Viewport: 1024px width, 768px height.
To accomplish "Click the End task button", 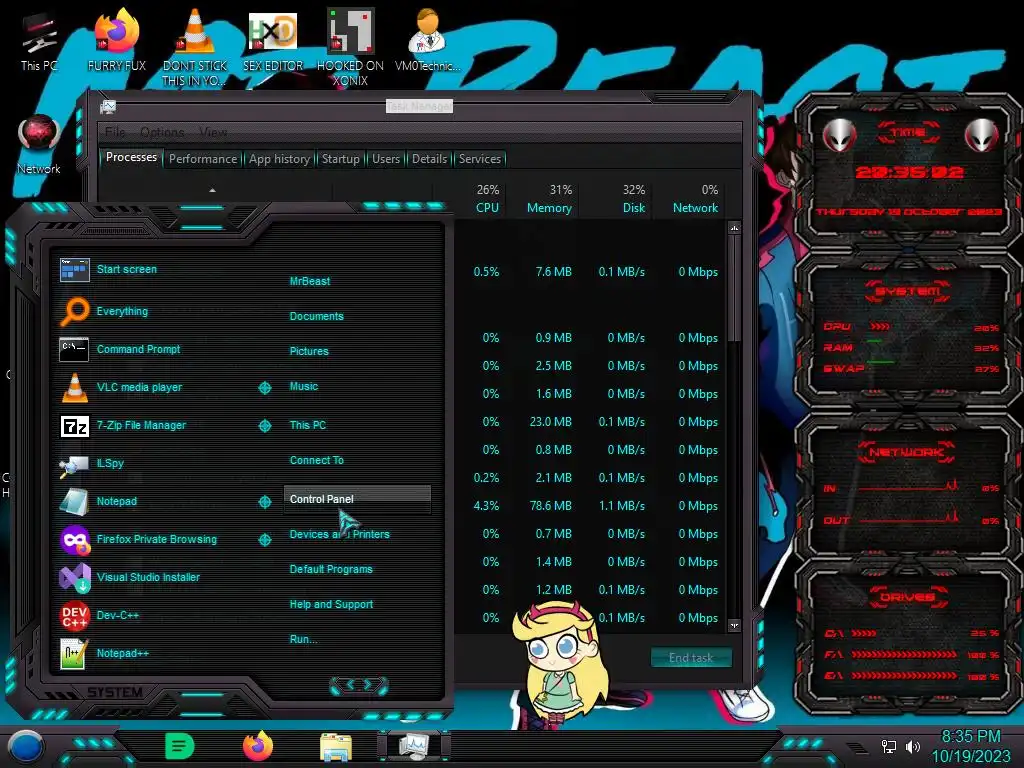I will point(691,658).
